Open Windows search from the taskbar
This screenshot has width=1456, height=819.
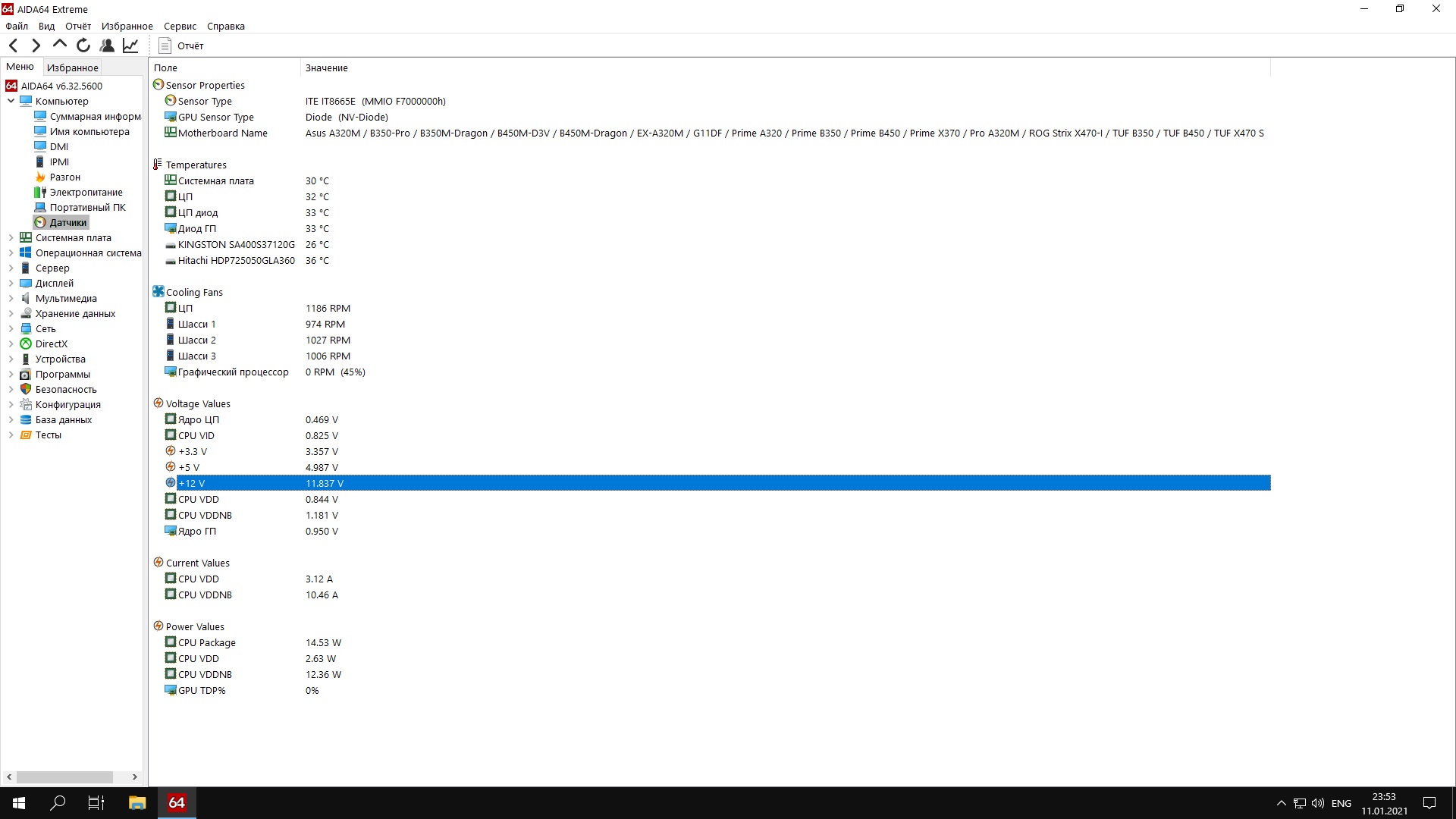click(58, 803)
